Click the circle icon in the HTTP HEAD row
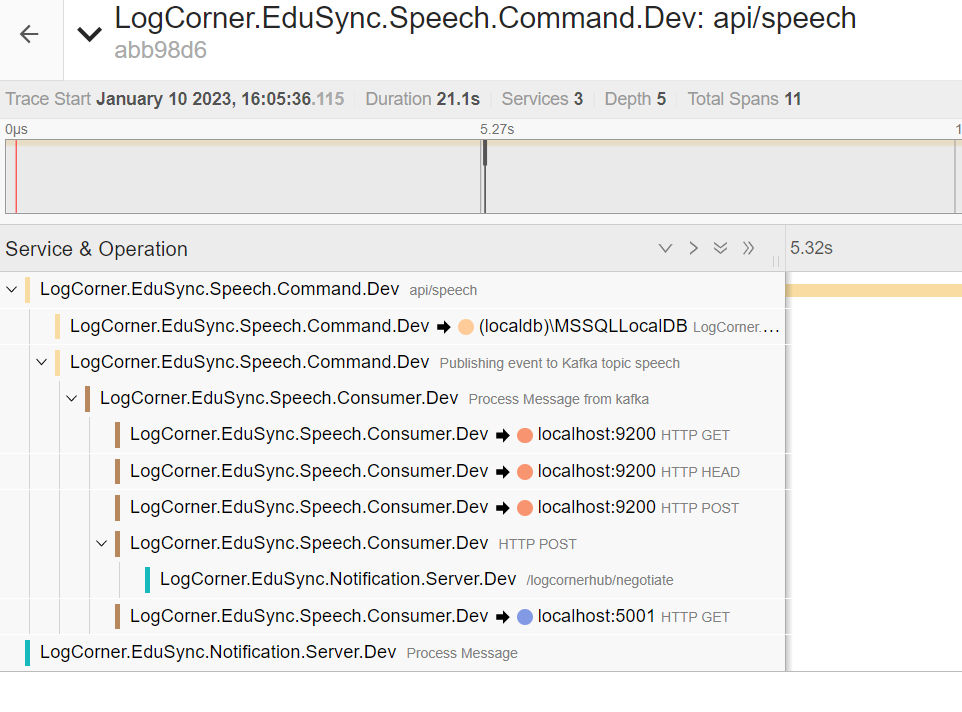The image size is (962, 712). [x=525, y=472]
